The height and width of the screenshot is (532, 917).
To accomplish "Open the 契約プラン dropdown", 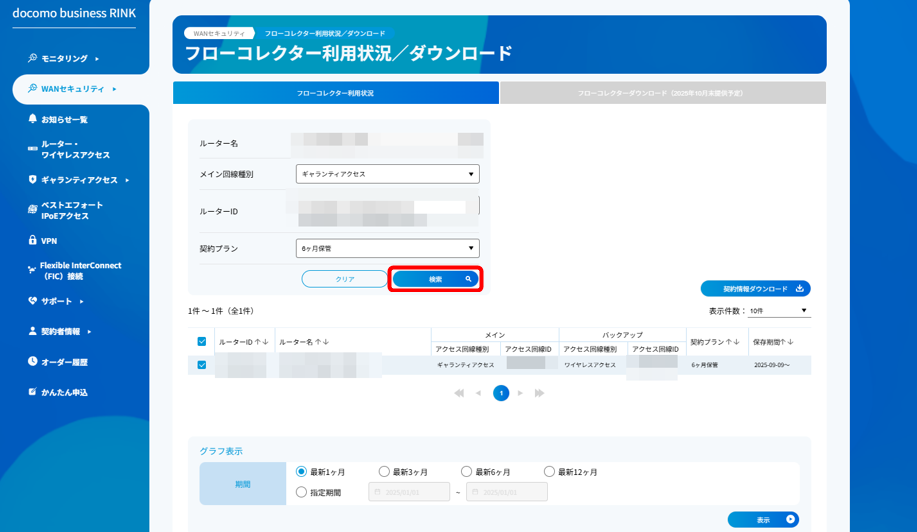I will 387,248.
